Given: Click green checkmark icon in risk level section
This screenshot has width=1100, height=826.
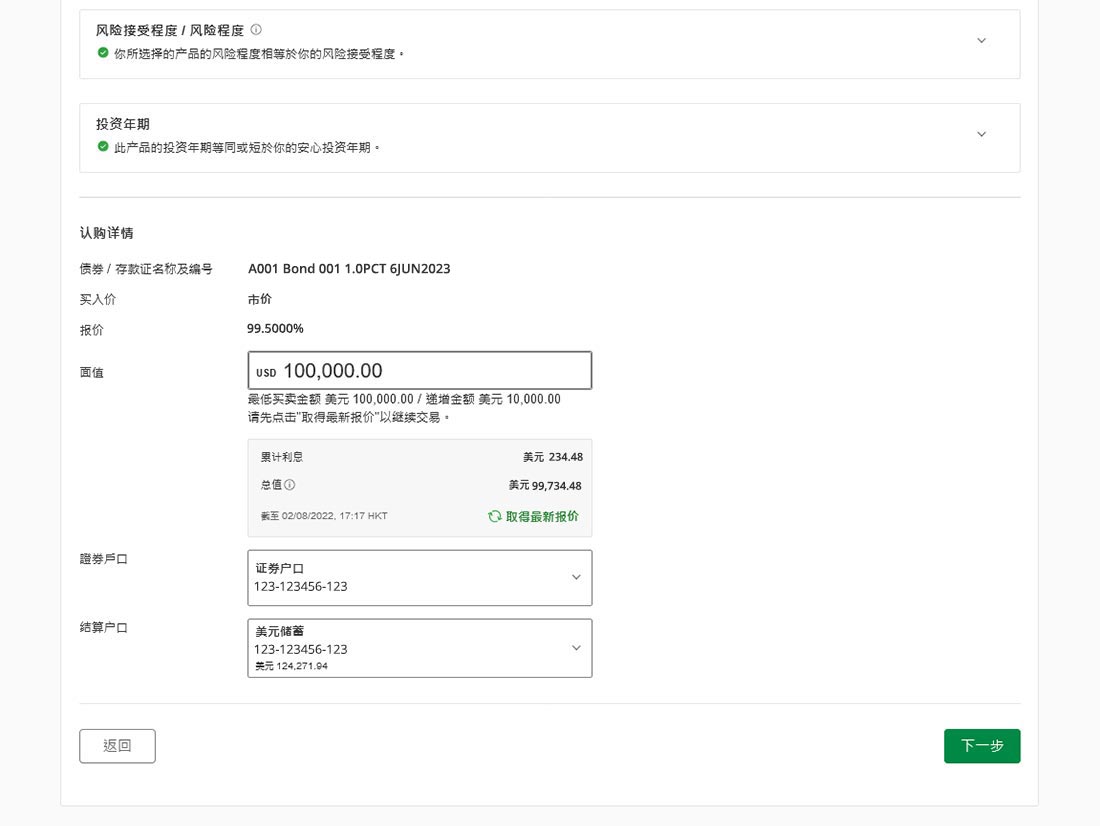Looking at the screenshot, I should click(x=103, y=53).
